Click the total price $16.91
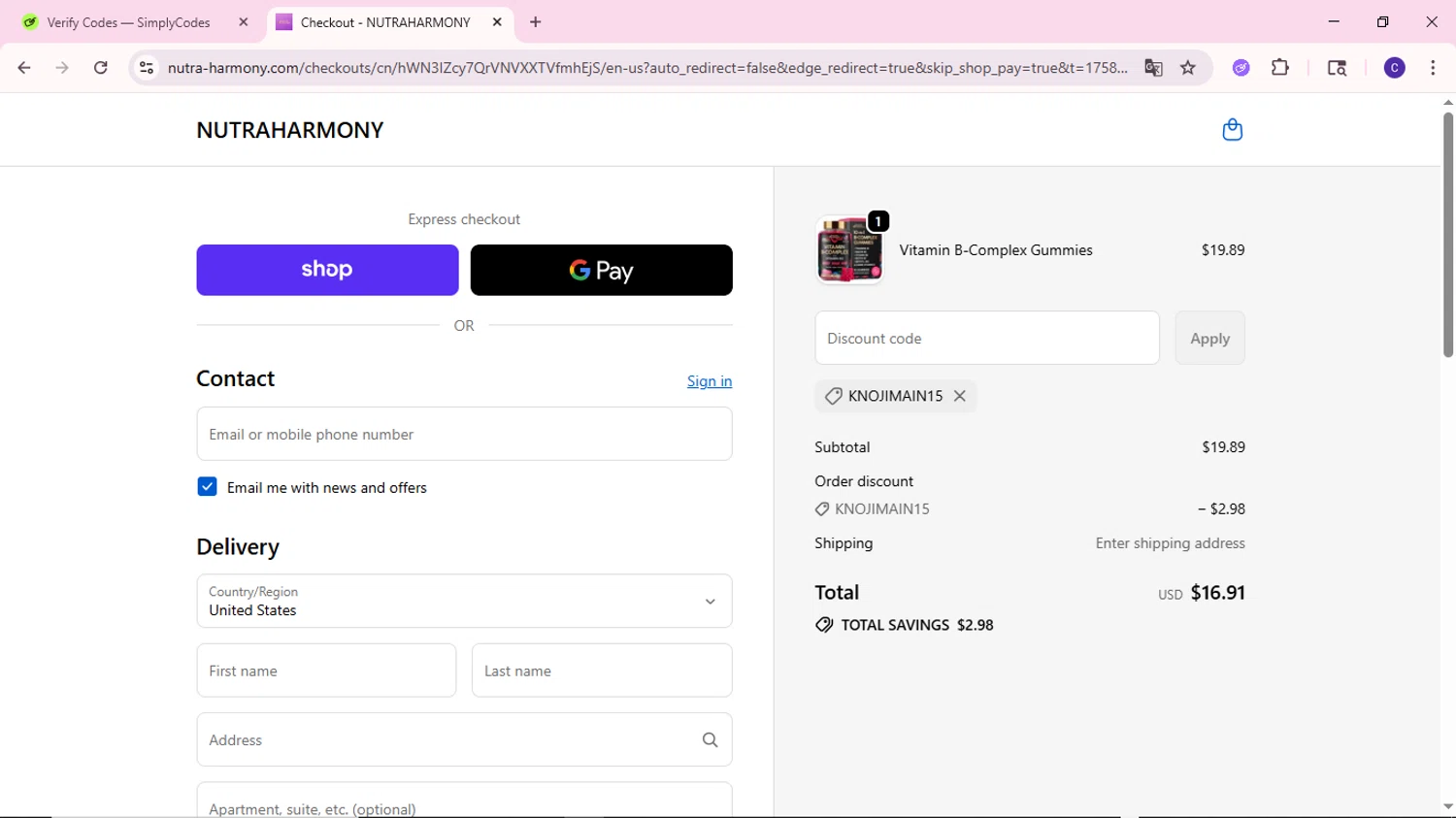 (x=1217, y=593)
